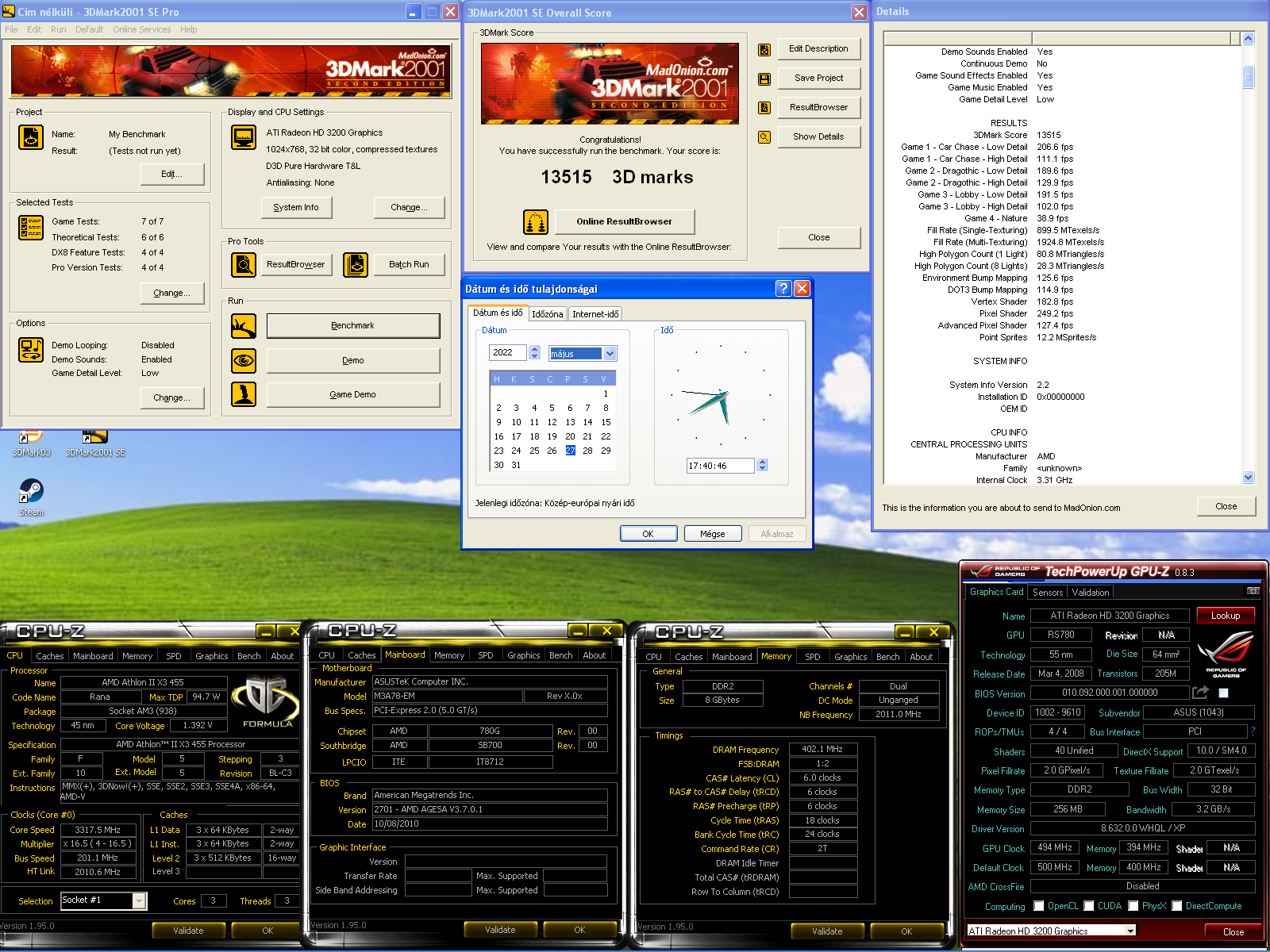Click the icon left of Online ResultBrowser
1270x952 pixels.
tap(536, 222)
